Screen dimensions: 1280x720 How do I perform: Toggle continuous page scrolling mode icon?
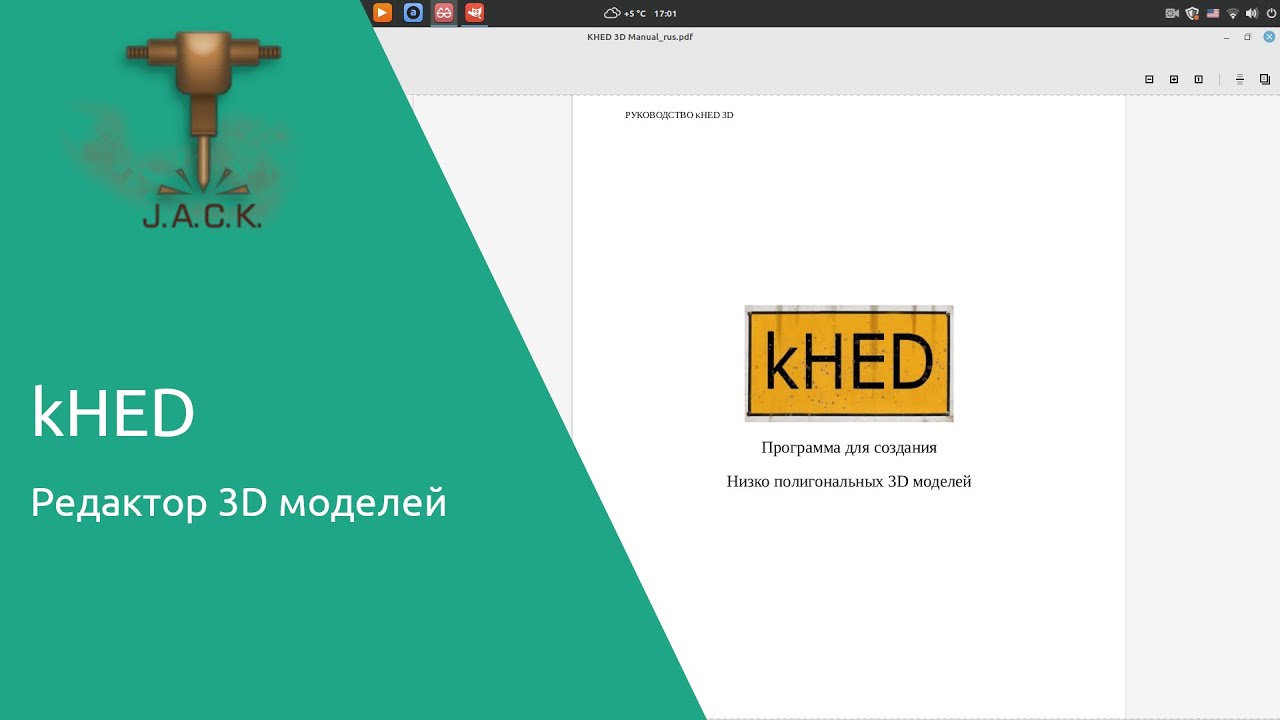pyautogui.click(x=1240, y=79)
